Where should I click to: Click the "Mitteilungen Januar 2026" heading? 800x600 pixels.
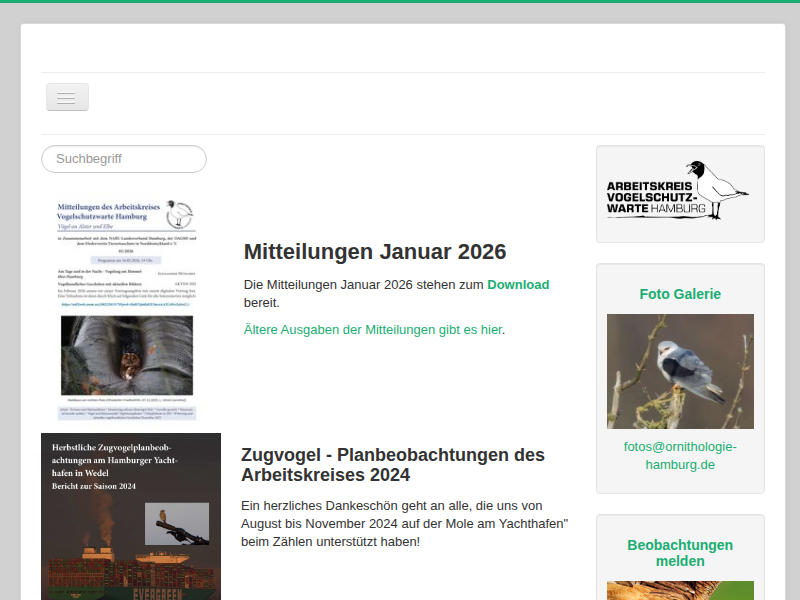[375, 251]
